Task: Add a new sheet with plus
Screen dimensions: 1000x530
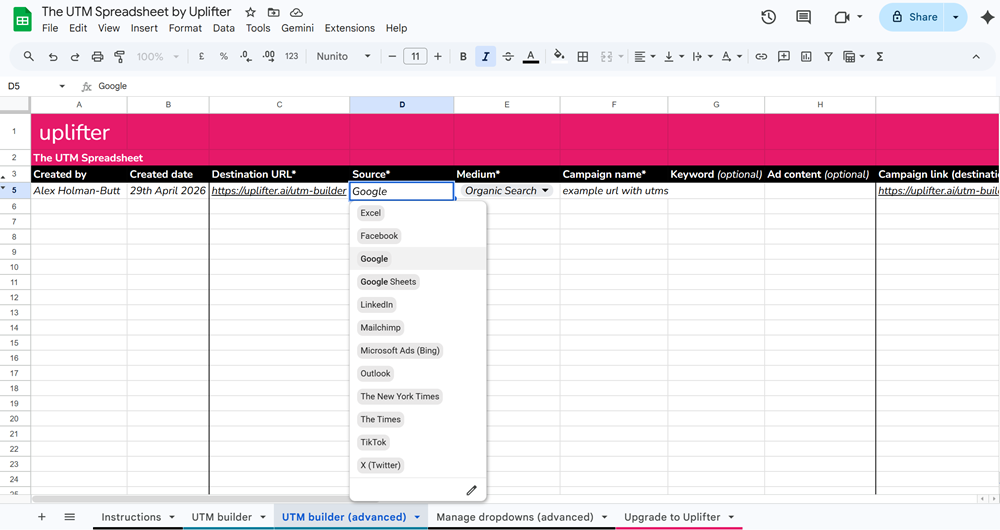Action: coord(41,517)
